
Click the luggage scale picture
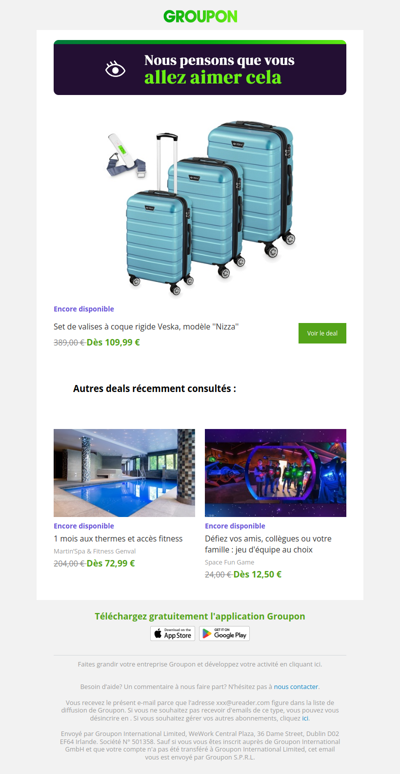(124, 155)
